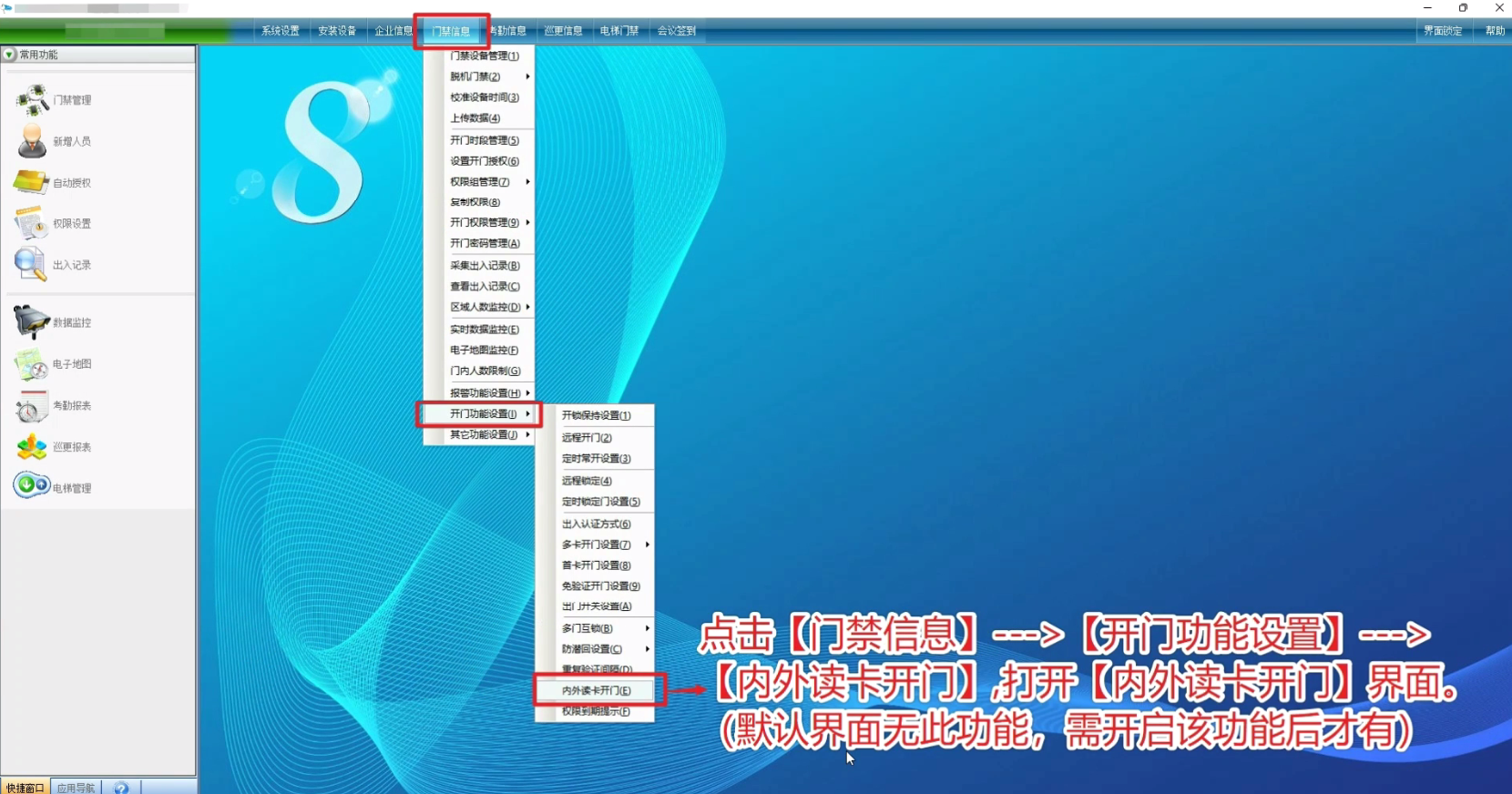
Task: Open the 电子地图 map icon
Action: (x=32, y=364)
